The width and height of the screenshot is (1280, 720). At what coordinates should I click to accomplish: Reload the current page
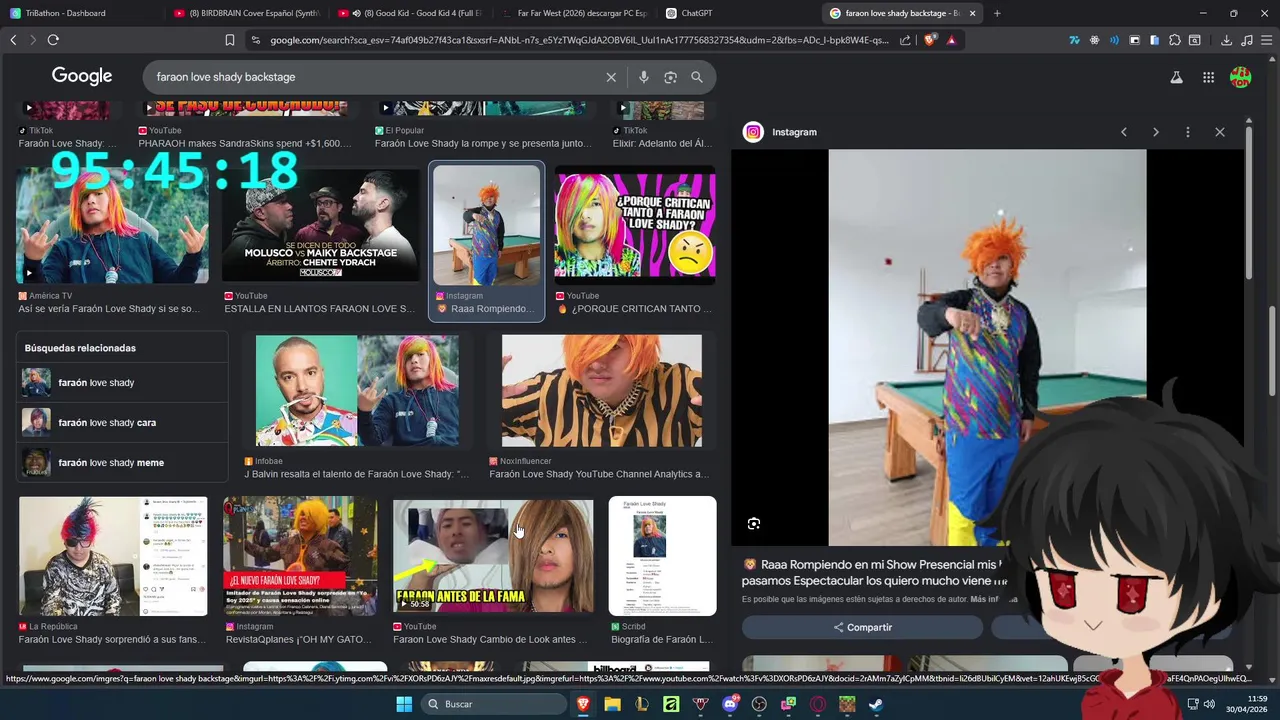pyautogui.click(x=53, y=40)
